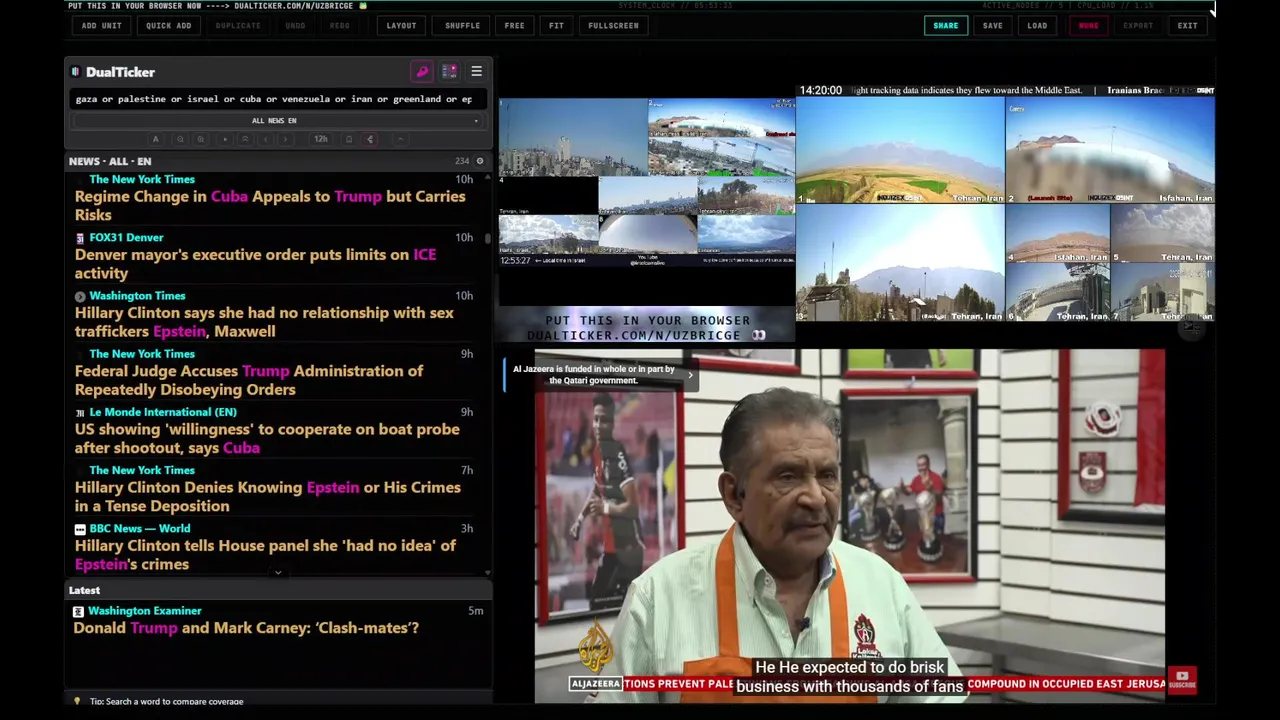The image size is (1280, 720).
Task: Click the BBC News source icon
Action: 80,529
